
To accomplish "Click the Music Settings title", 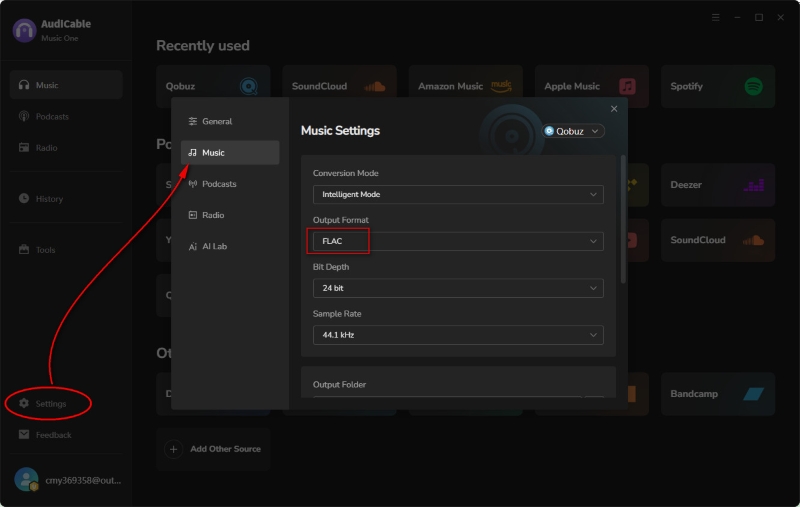I will tap(340, 131).
